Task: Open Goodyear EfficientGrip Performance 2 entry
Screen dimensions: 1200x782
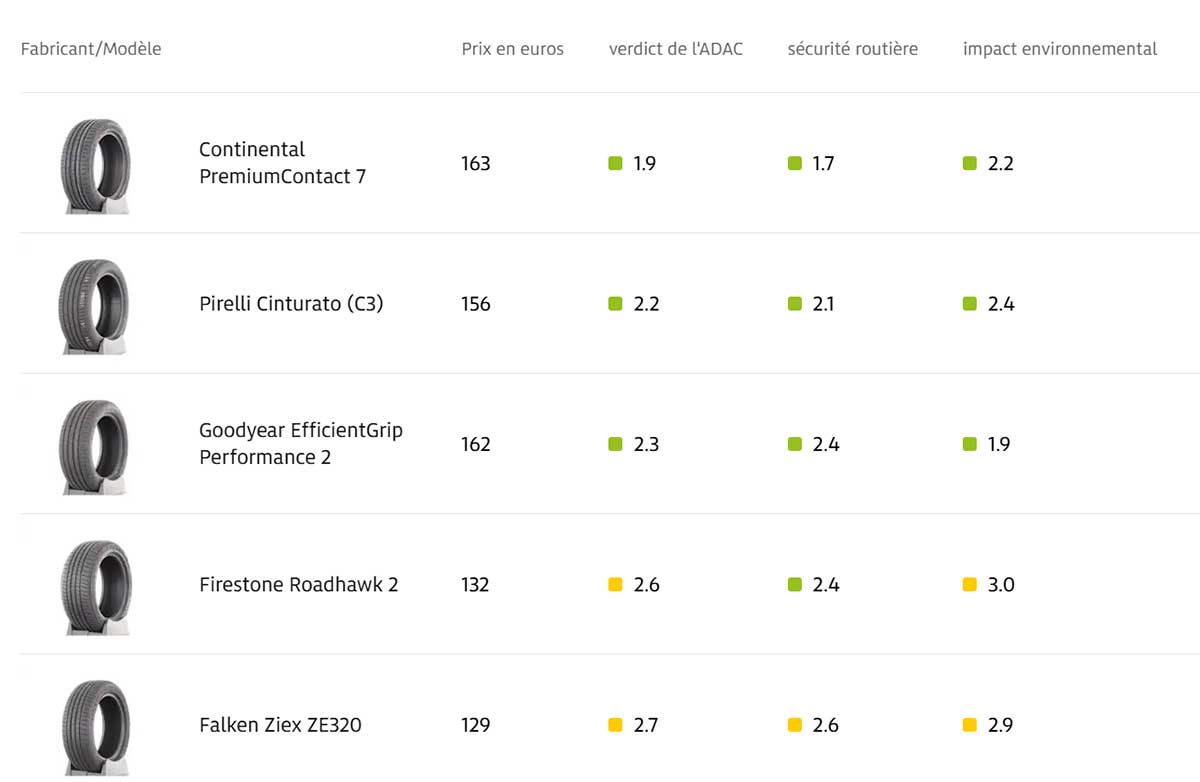Action: [300, 444]
